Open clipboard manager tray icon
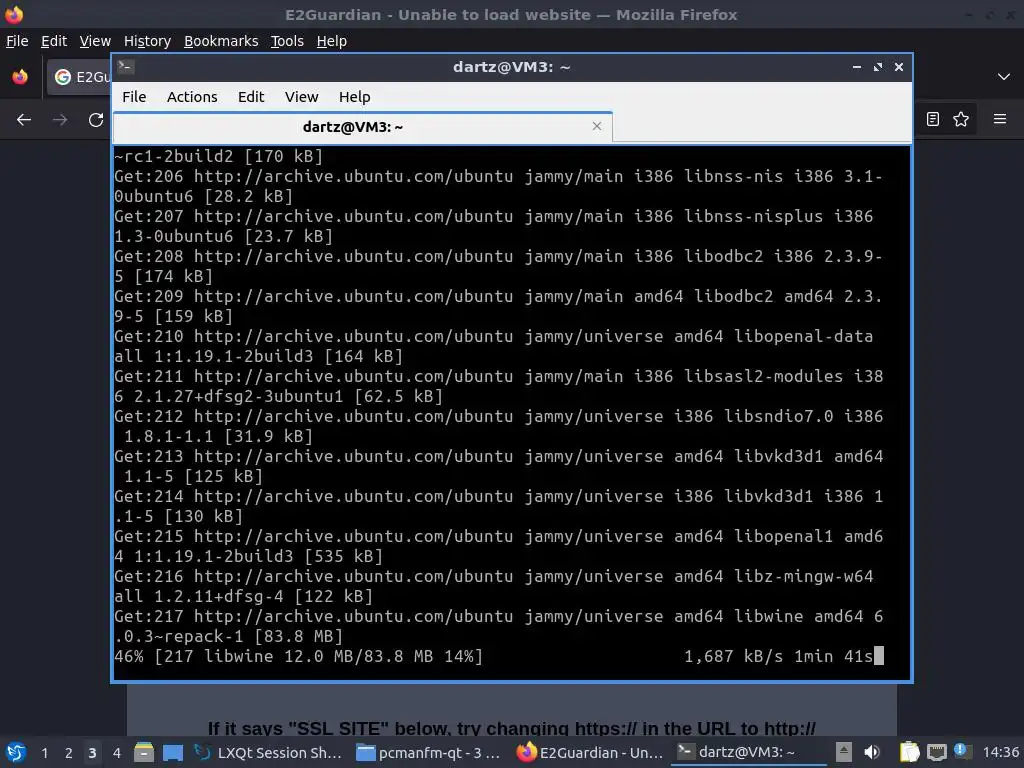1024x768 pixels. click(x=909, y=752)
